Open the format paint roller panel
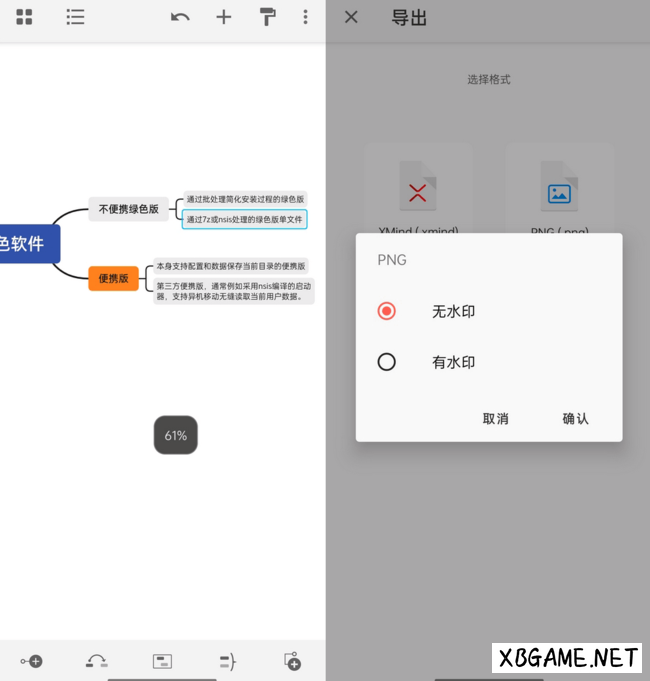 pyautogui.click(x=268, y=17)
